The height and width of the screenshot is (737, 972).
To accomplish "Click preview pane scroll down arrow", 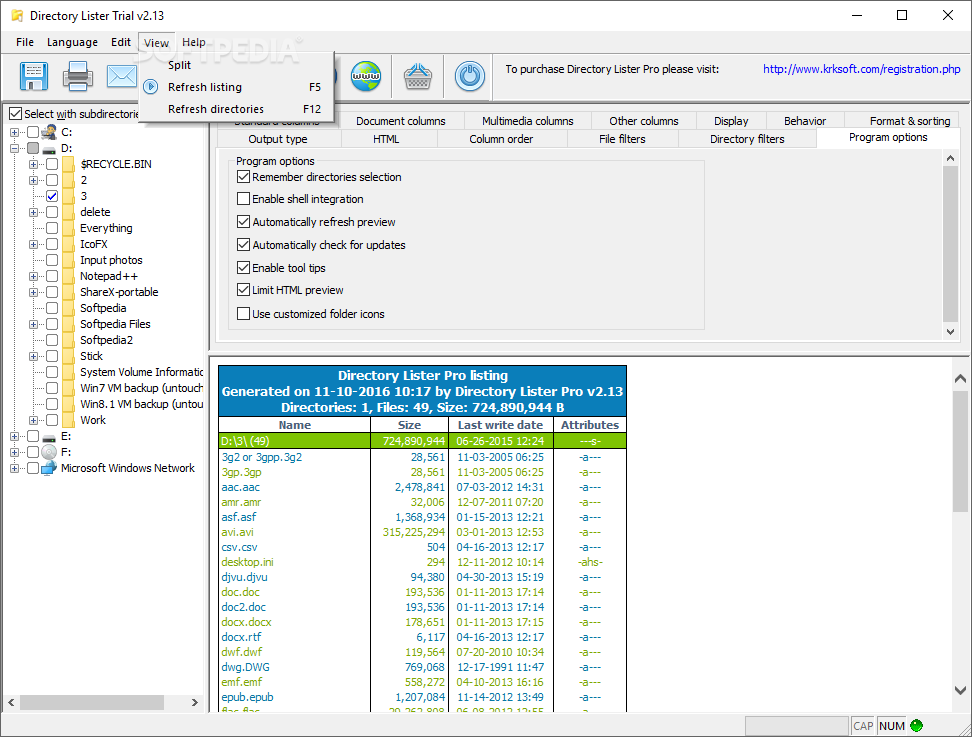I will point(960,690).
